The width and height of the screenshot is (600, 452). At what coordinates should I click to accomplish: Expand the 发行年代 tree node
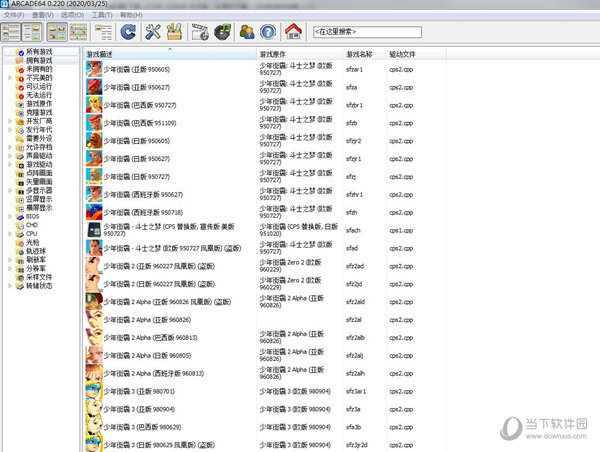tap(10, 130)
